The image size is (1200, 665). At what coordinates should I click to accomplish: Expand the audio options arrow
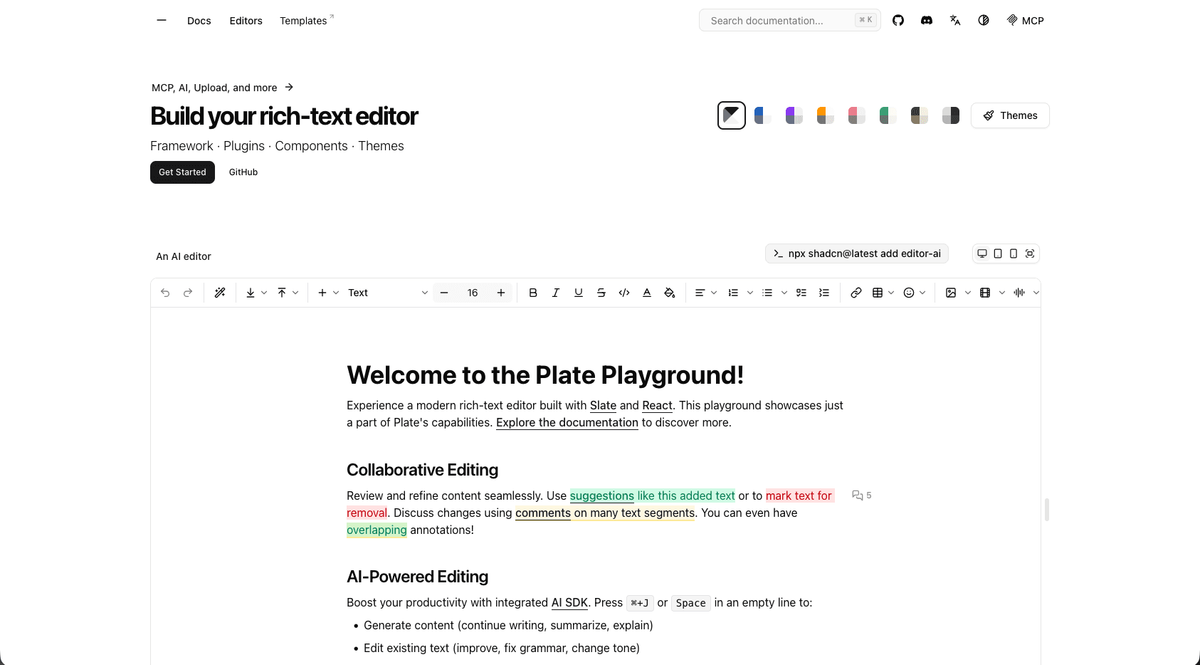1036,293
